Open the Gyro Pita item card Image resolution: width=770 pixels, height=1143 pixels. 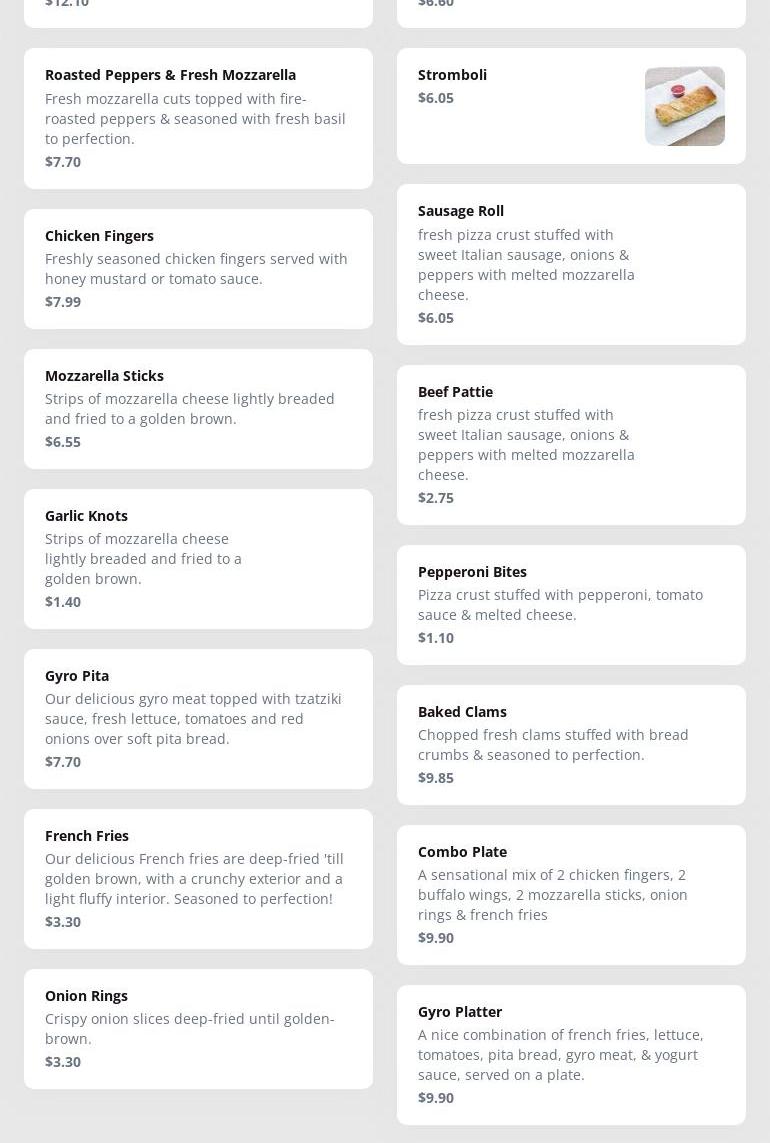(x=198, y=718)
